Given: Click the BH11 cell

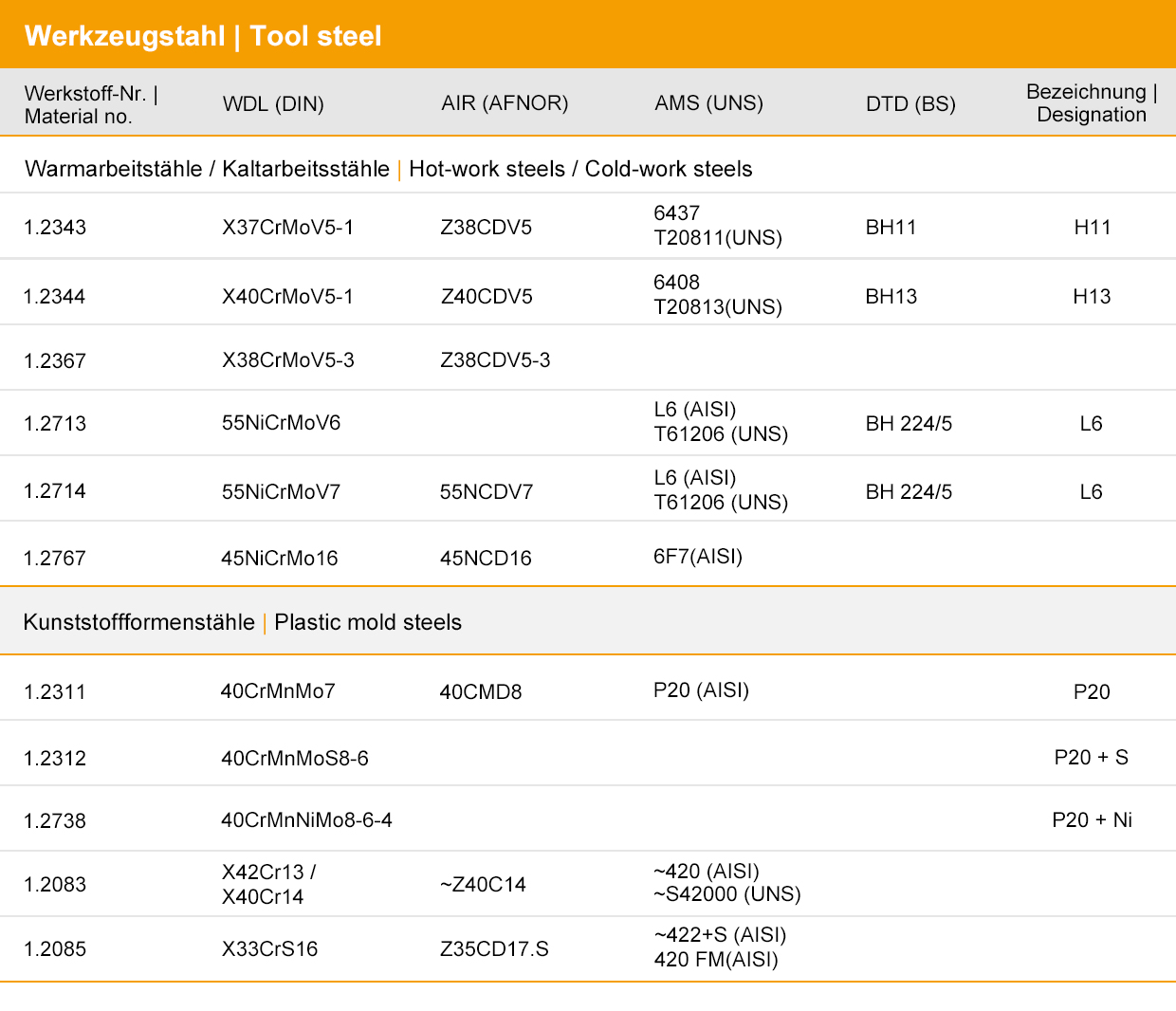Looking at the screenshot, I should click(891, 228).
